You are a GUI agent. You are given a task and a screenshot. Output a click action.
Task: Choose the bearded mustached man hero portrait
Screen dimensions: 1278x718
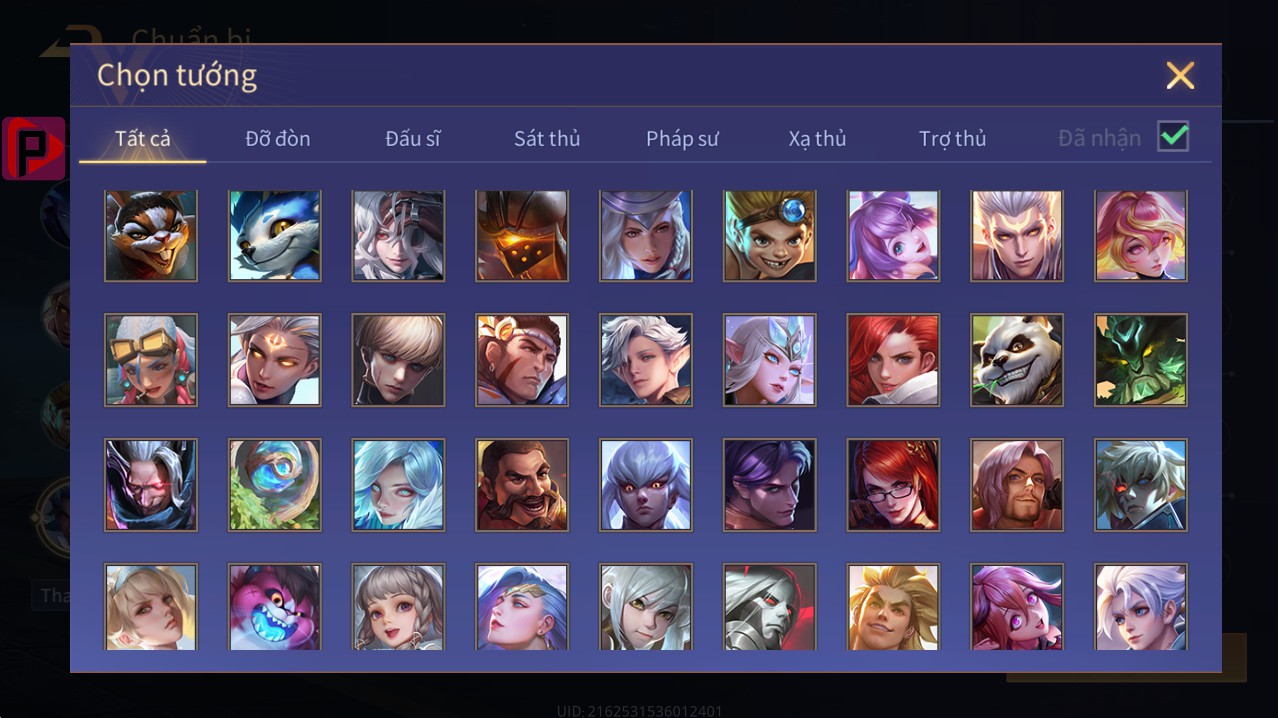click(x=522, y=485)
